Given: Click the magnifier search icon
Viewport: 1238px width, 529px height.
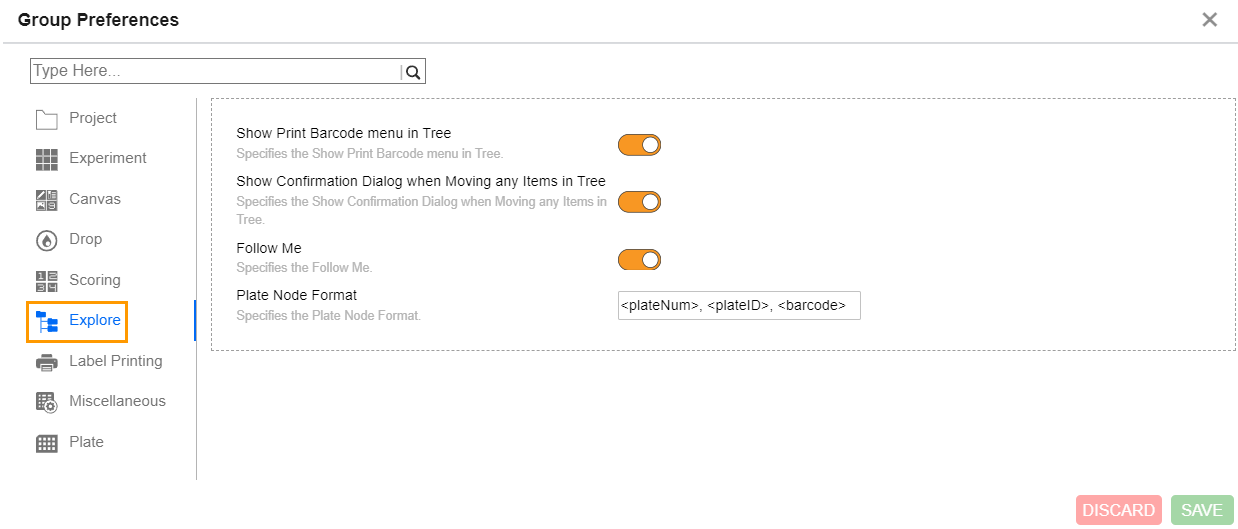Looking at the screenshot, I should tap(413, 71).
